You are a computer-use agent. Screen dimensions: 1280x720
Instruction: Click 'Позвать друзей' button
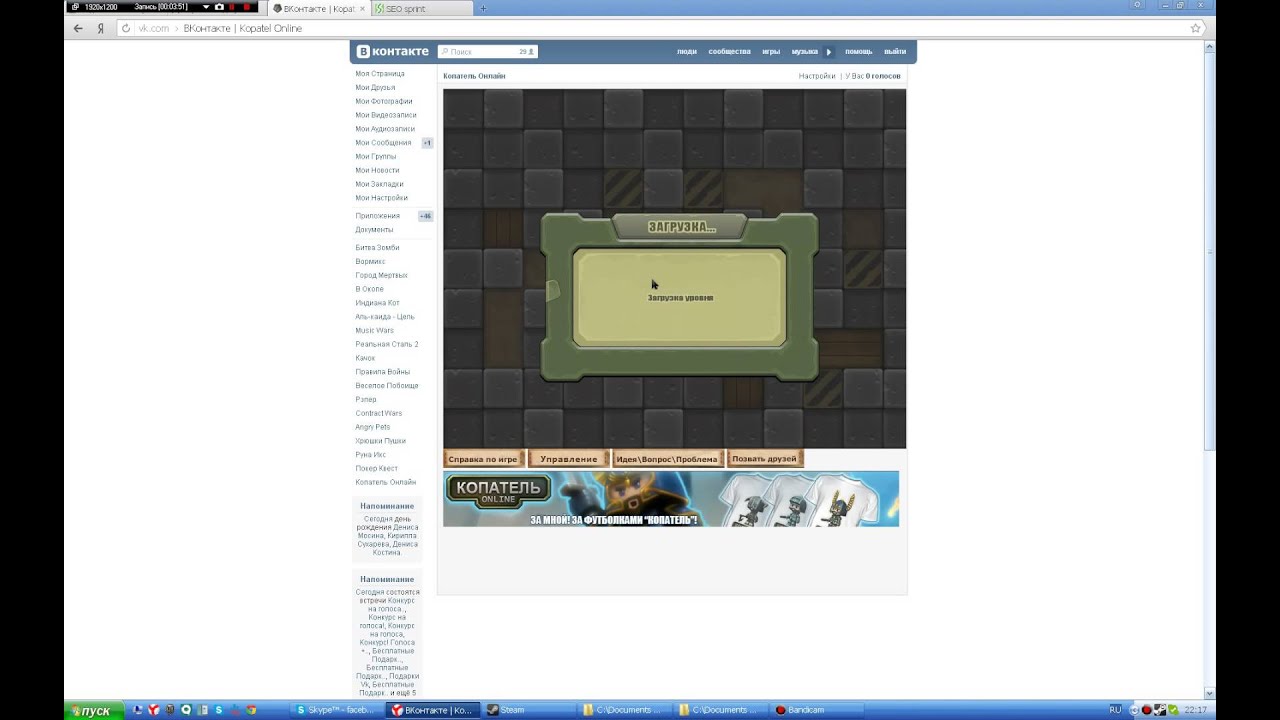(765, 459)
